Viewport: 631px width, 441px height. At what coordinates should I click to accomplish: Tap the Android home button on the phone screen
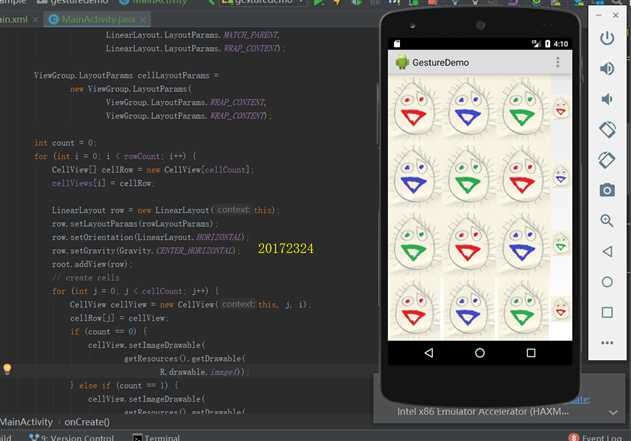(480, 353)
